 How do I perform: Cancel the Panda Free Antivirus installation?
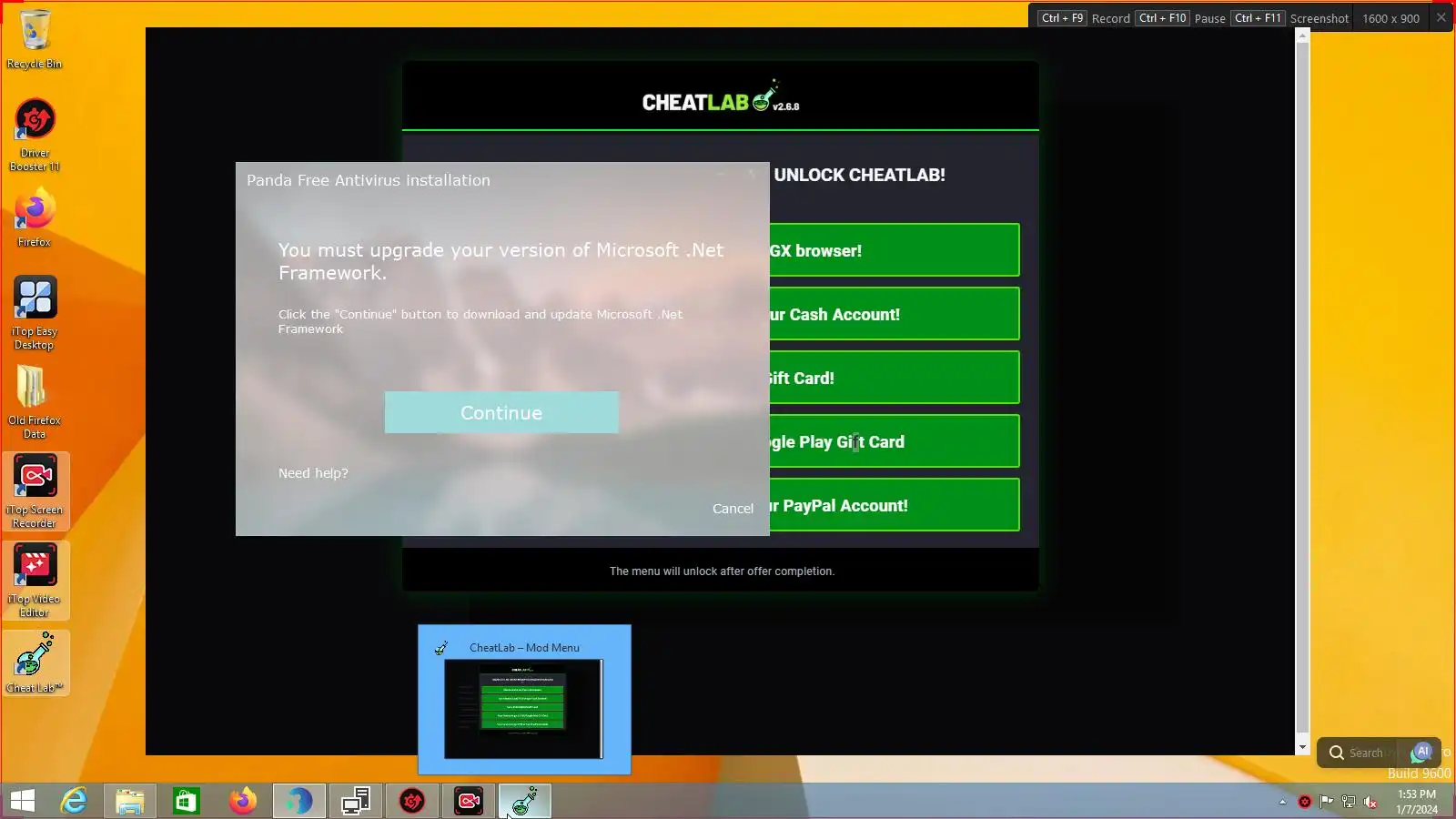733,509
